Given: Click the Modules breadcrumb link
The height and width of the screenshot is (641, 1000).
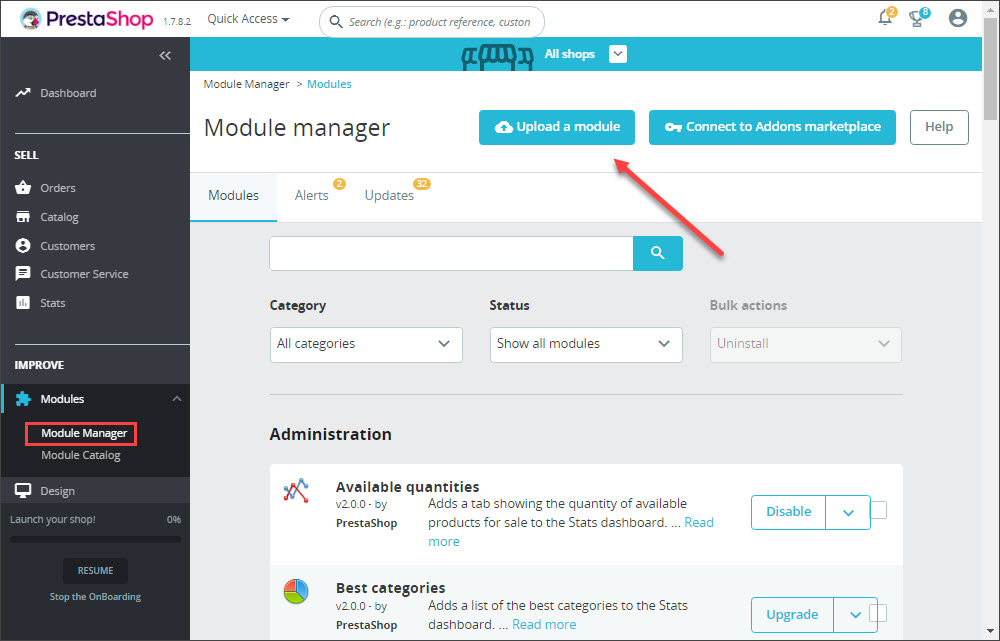Looking at the screenshot, I should 329,84.
